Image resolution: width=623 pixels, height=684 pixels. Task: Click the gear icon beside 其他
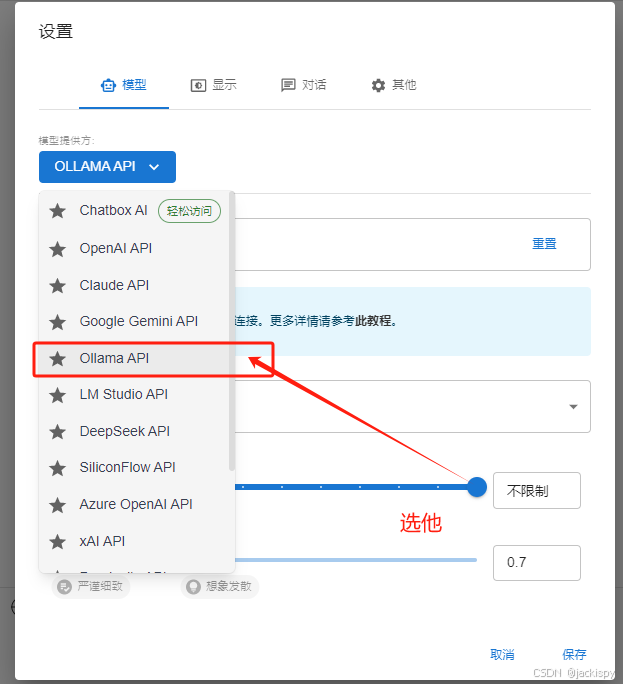point(378,85)
